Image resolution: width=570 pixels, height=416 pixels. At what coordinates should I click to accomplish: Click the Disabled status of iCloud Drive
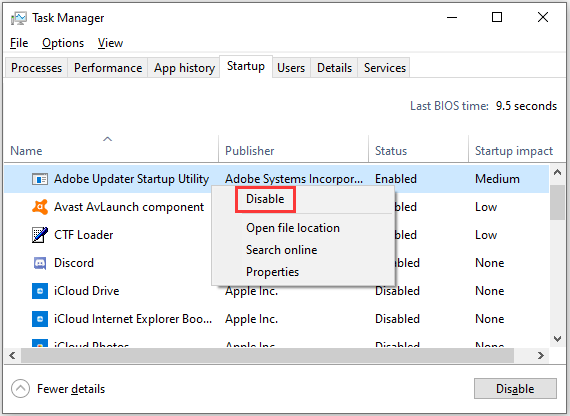tap(397, 291)
